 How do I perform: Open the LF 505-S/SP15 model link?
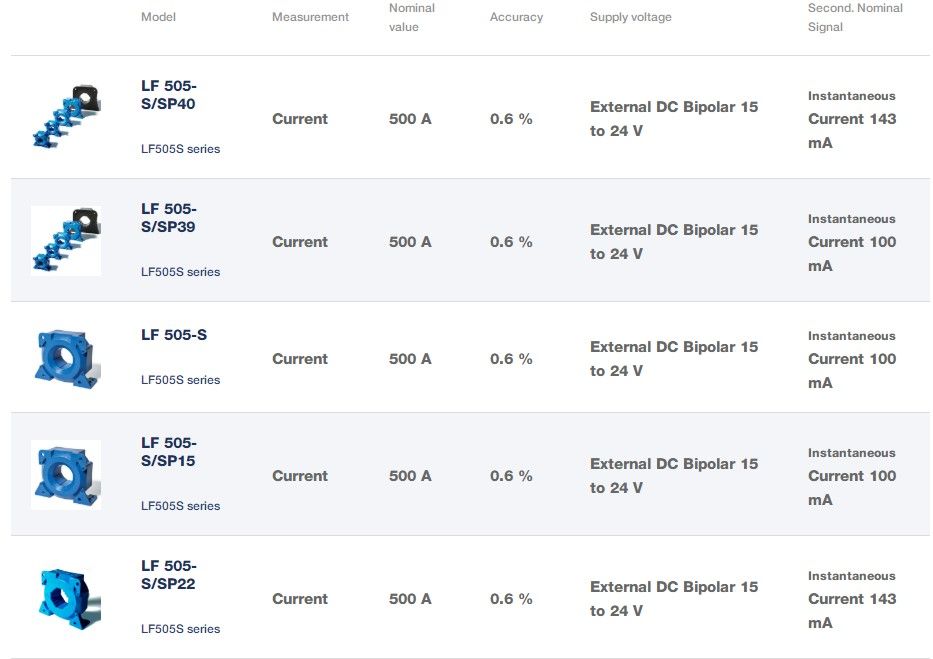(x=169, y=451)
